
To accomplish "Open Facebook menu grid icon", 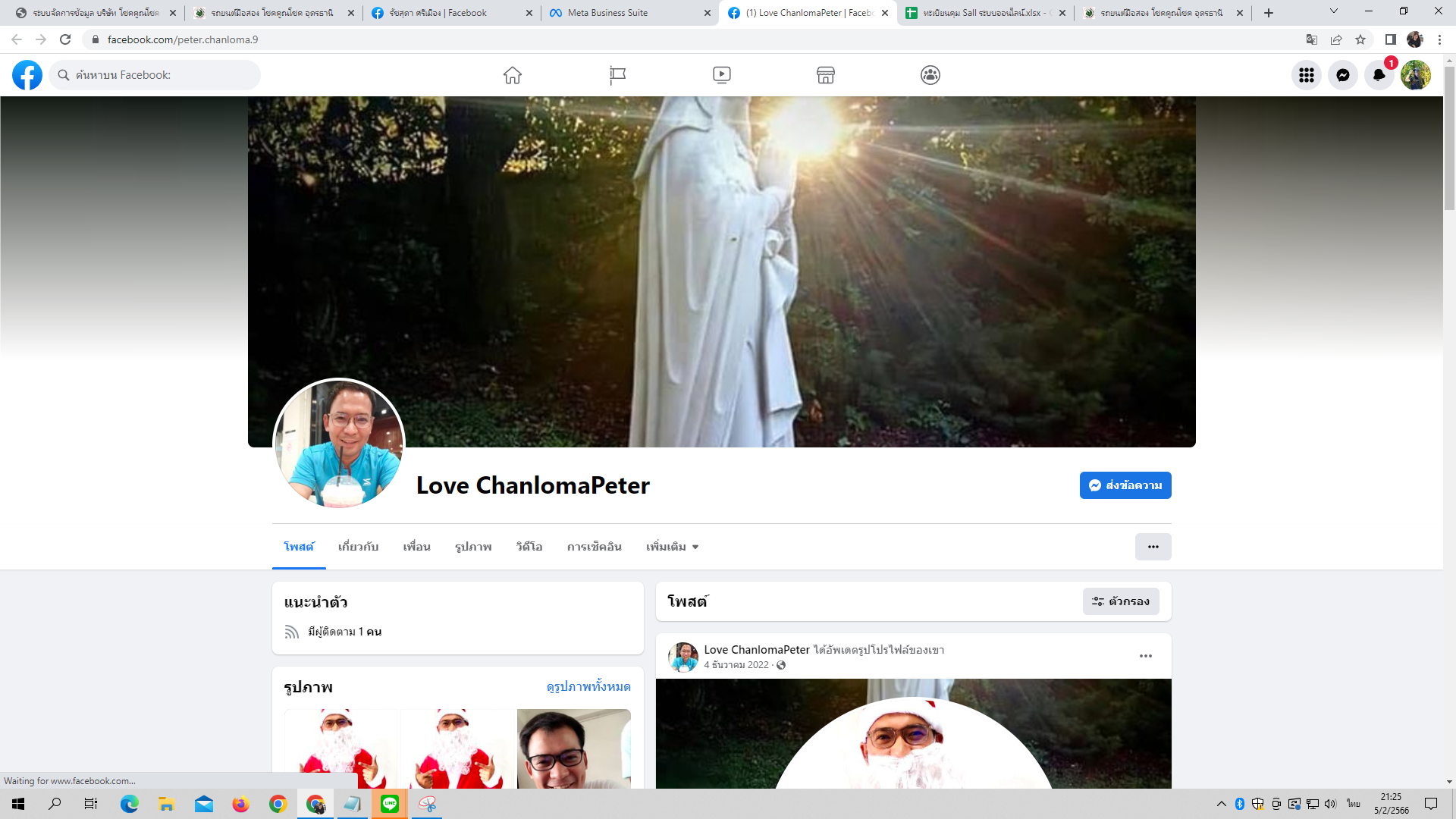I will [x=1306, y=75].
